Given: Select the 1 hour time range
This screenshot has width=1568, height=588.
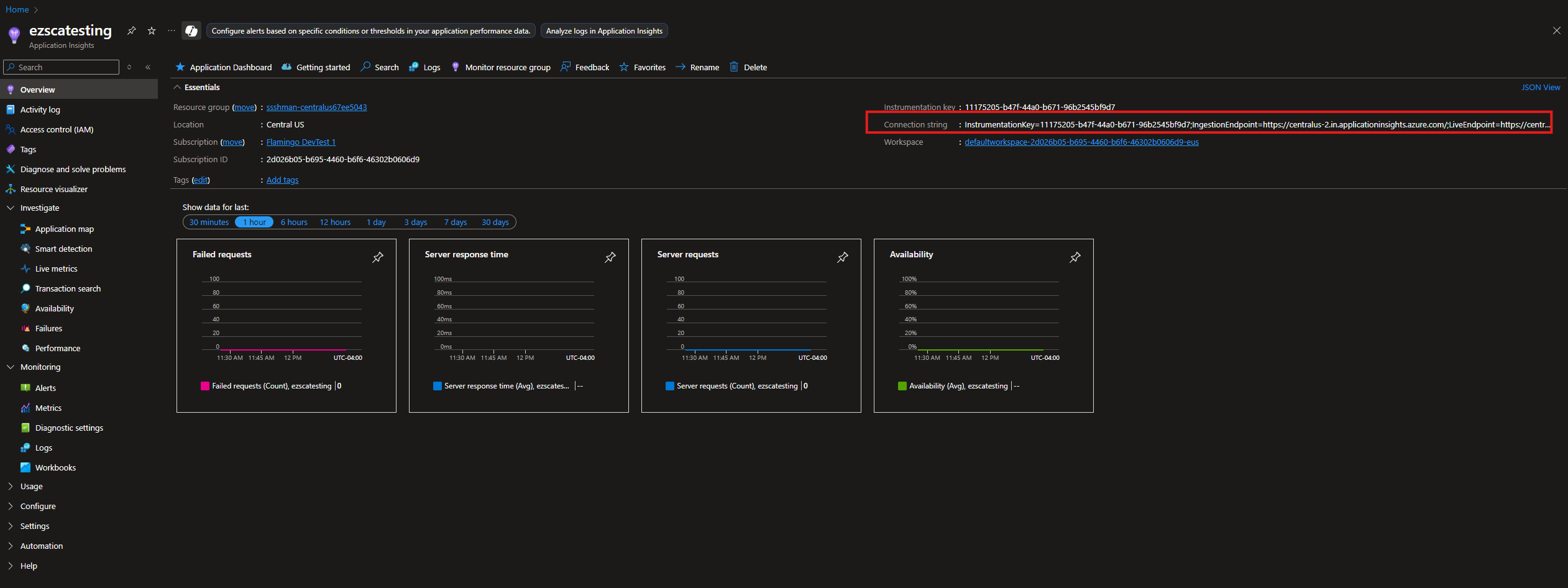Looking at the screenshot, I should pyautogui.click(x=254, y=223).
